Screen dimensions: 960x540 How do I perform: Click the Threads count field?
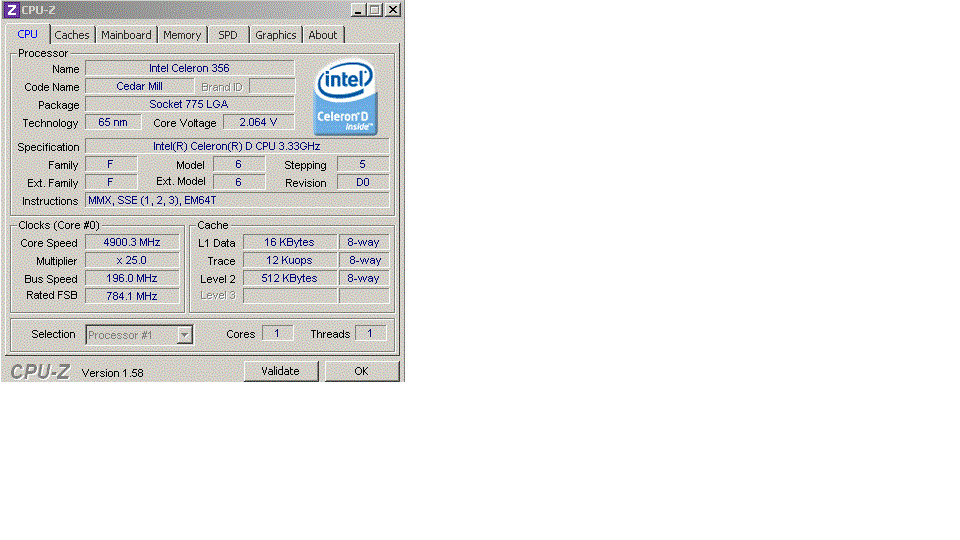tap(370, 333)
